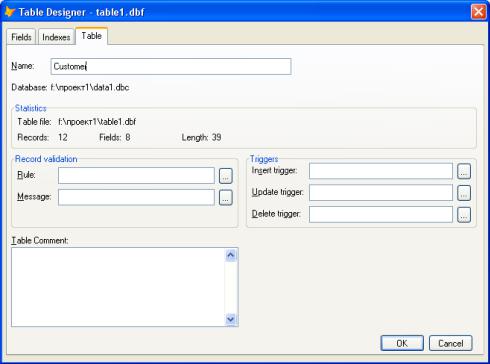Viewport: 490px width, 364px height.
Task: Click Table Comment scroll up arrow
Action: pos(231,255)
